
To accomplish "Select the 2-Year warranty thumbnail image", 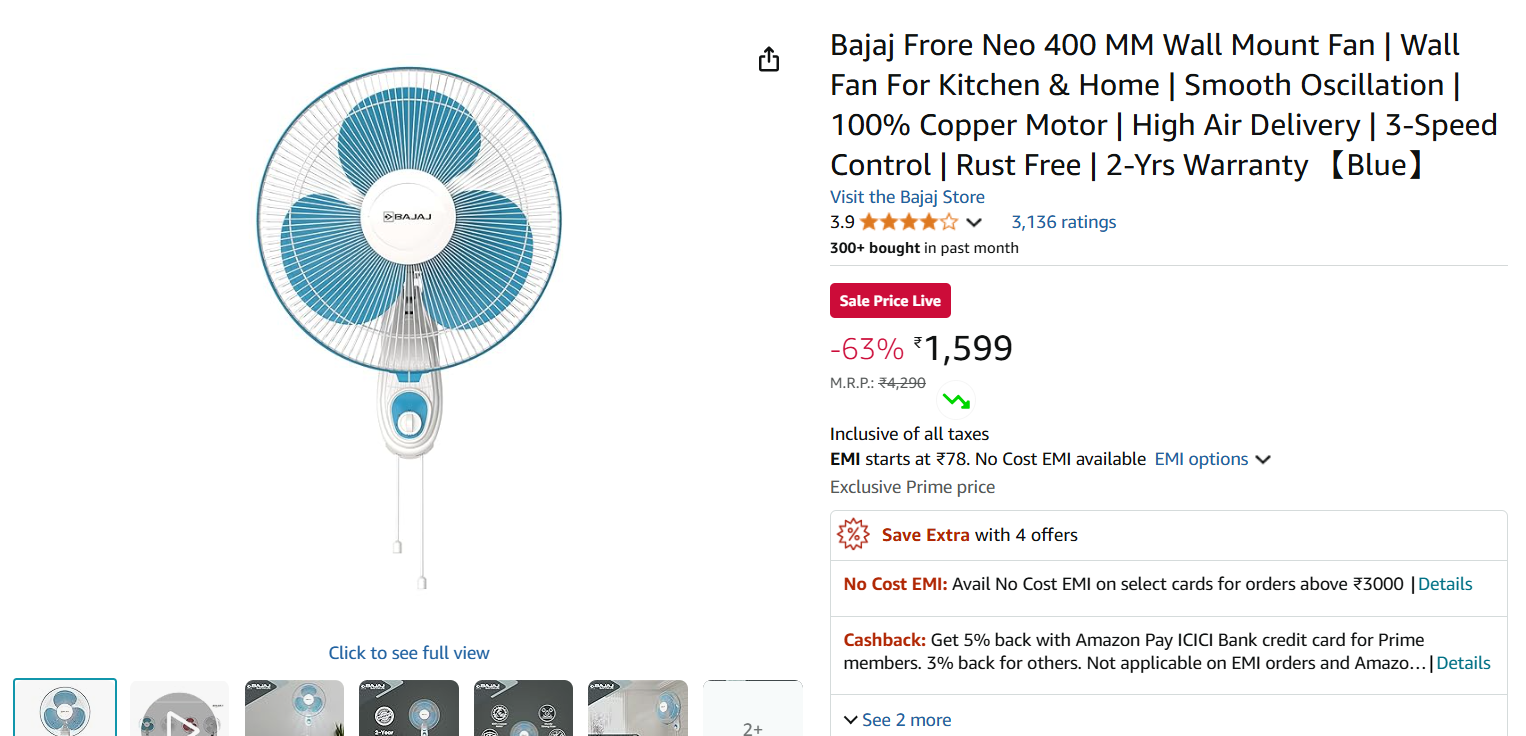I will (x=408, y=712).
